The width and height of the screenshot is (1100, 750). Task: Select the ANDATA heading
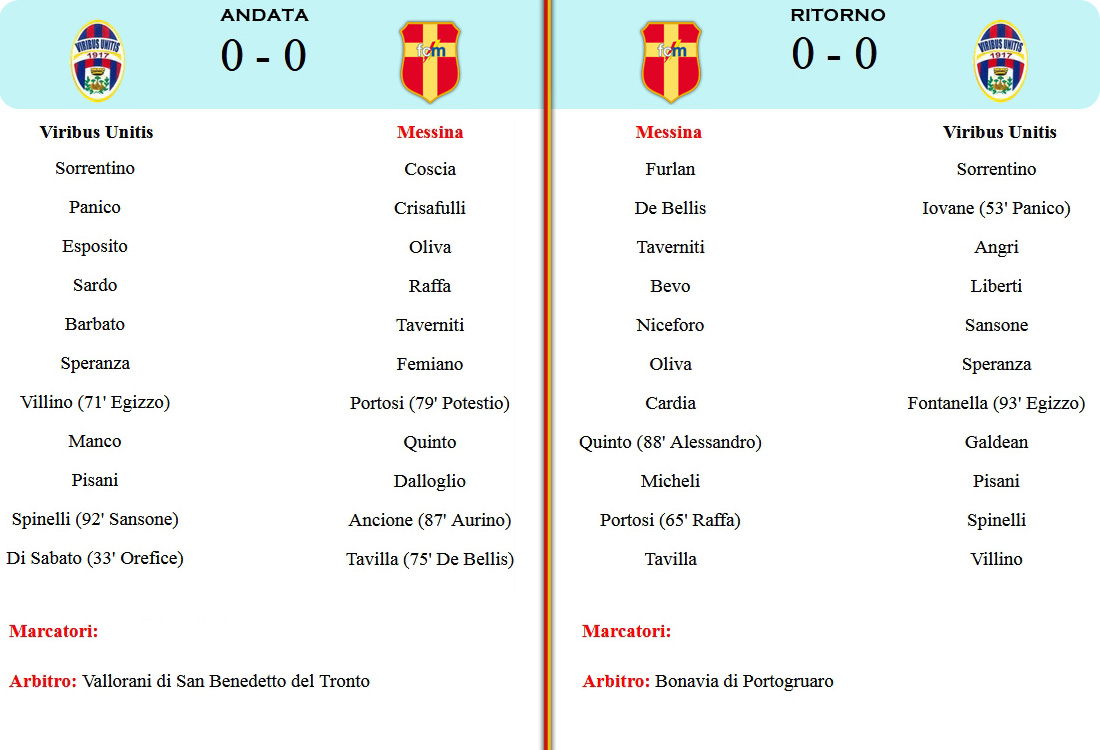click(x=264, y=15)
